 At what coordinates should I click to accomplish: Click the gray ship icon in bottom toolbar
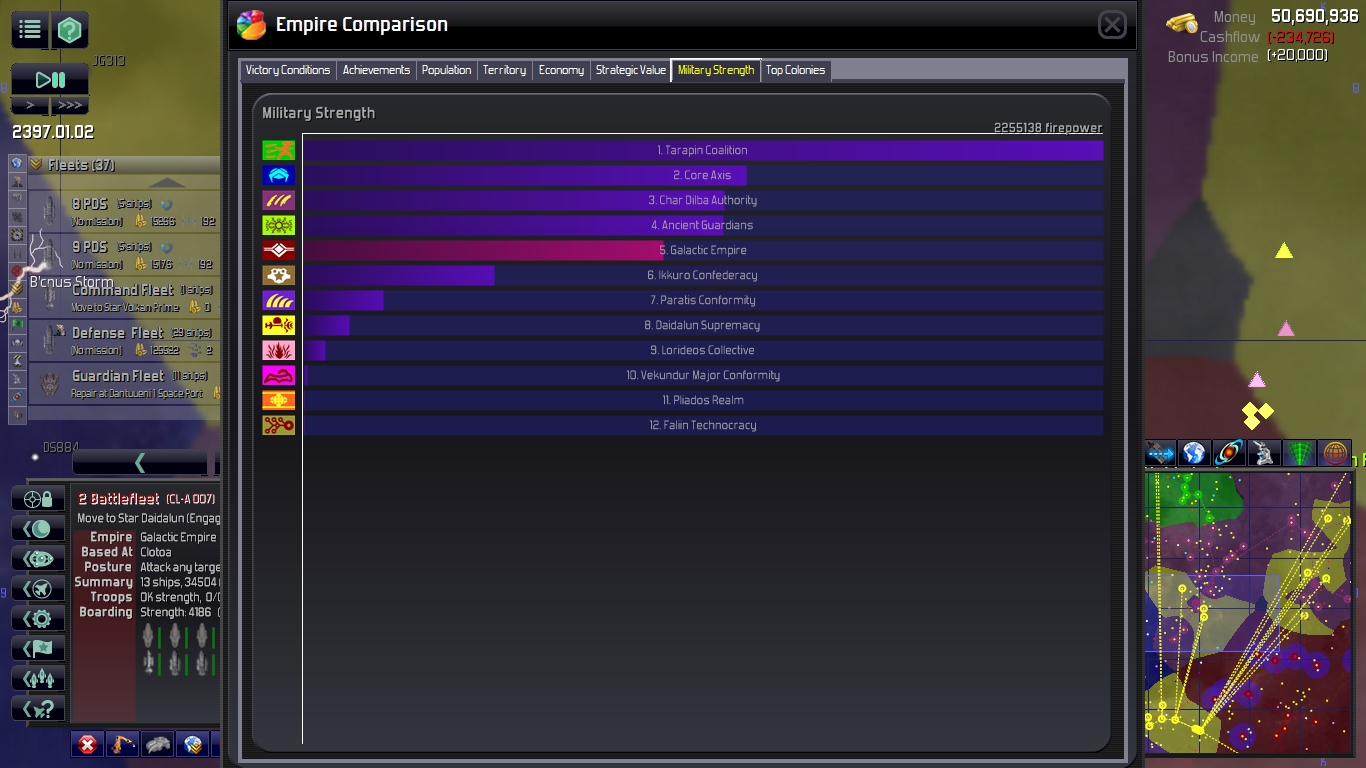158,744
